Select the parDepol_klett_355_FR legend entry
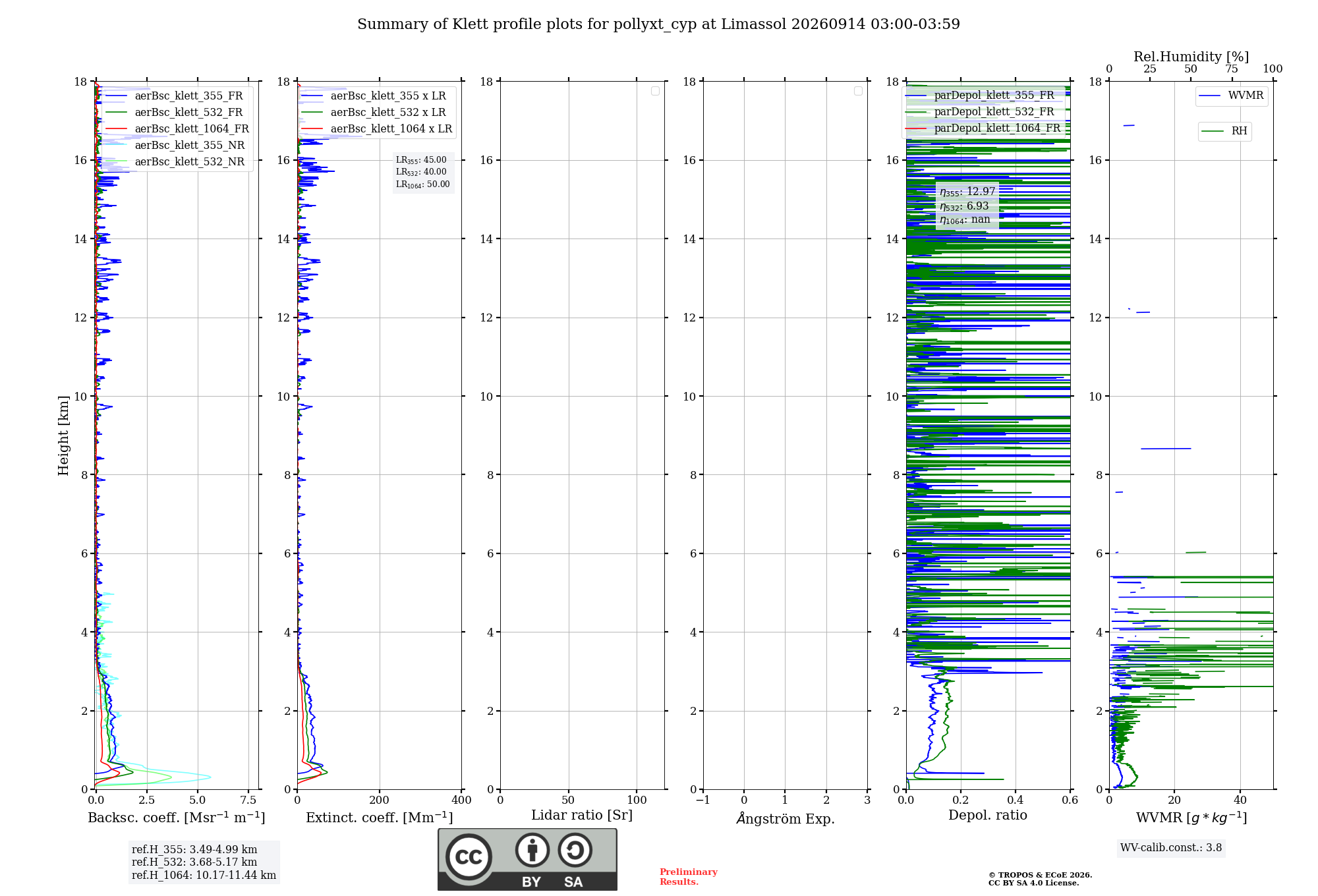Image resolution: width=1318 pixels, height=896 pixels. click(980, 96)
